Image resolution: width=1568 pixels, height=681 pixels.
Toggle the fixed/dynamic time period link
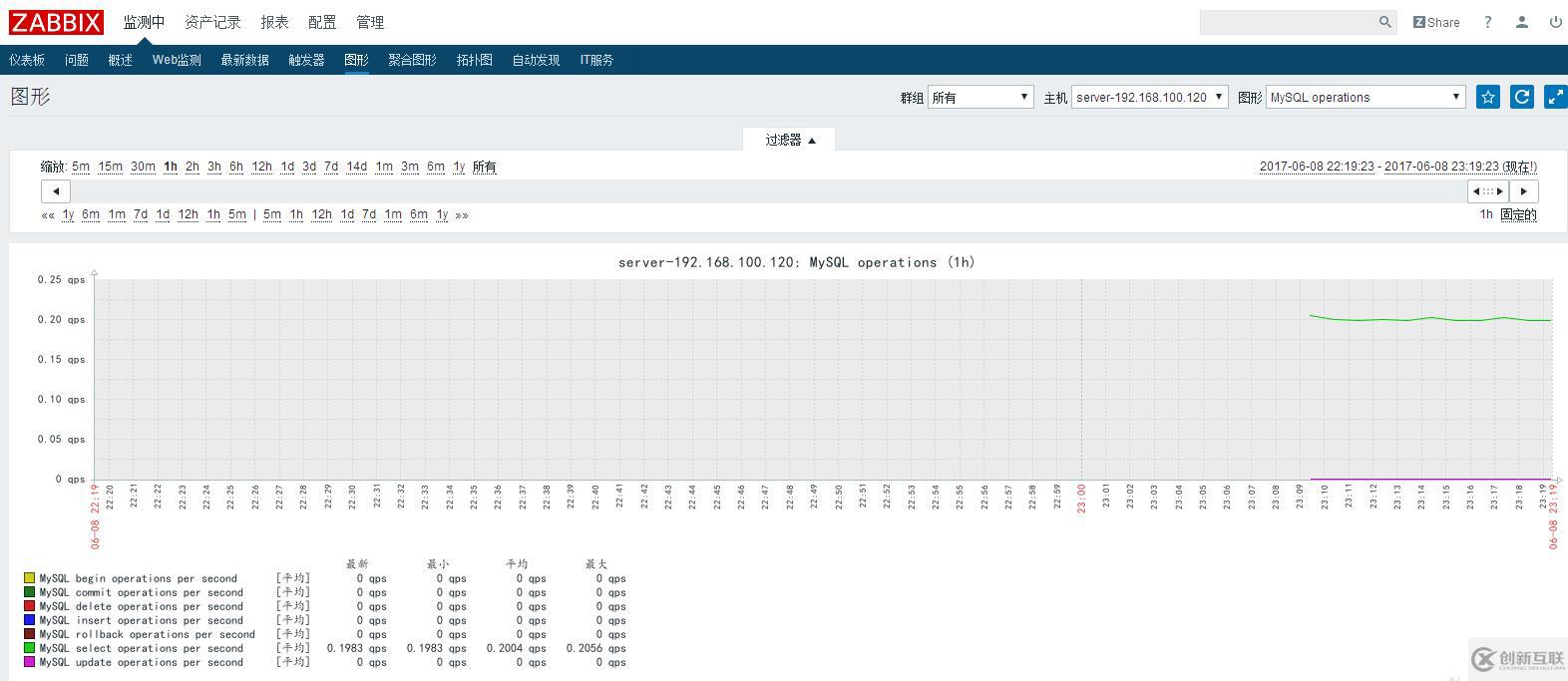[x=1518, y=214]
